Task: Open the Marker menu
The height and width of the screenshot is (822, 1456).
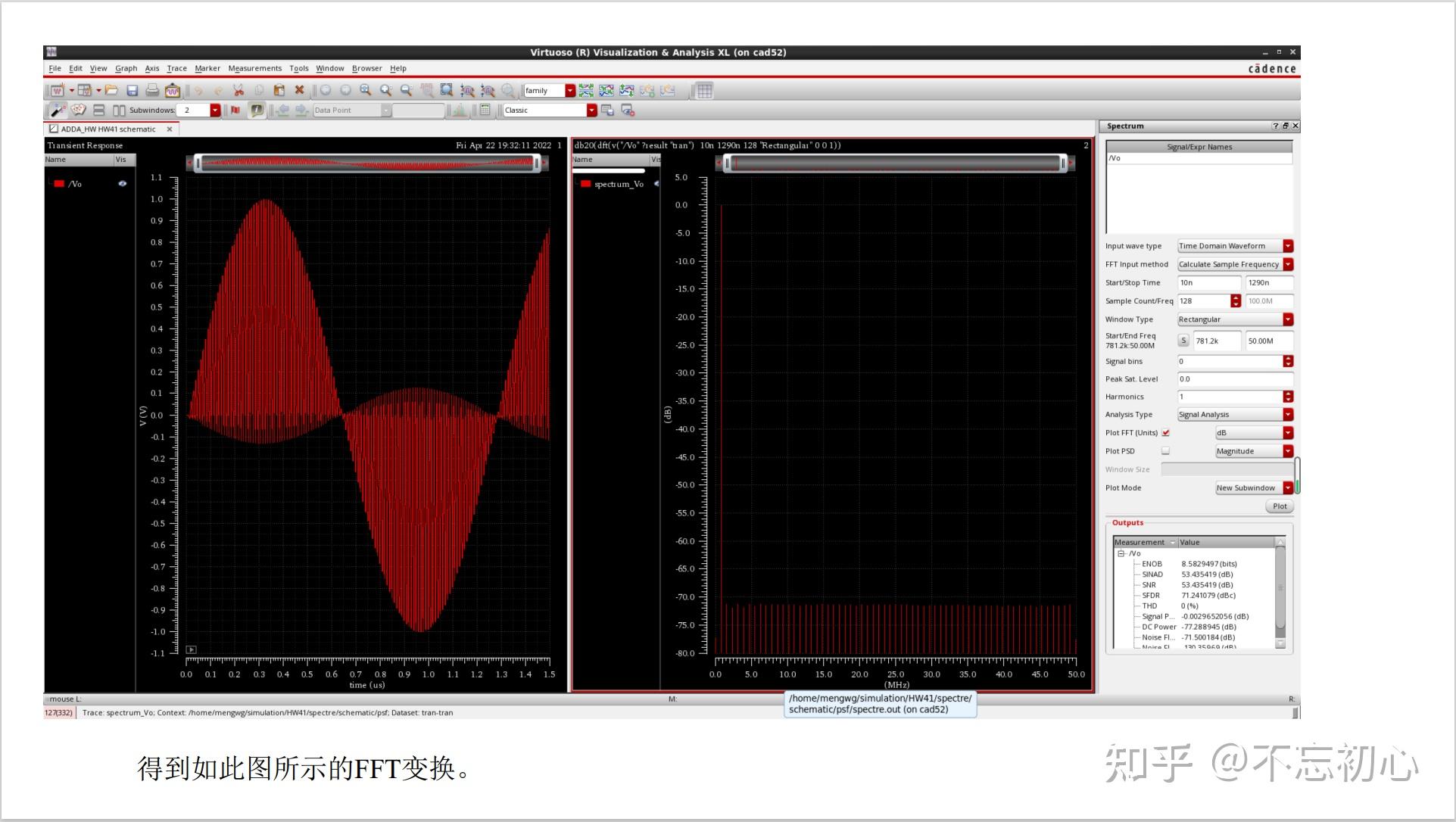Action: [207, 68]
